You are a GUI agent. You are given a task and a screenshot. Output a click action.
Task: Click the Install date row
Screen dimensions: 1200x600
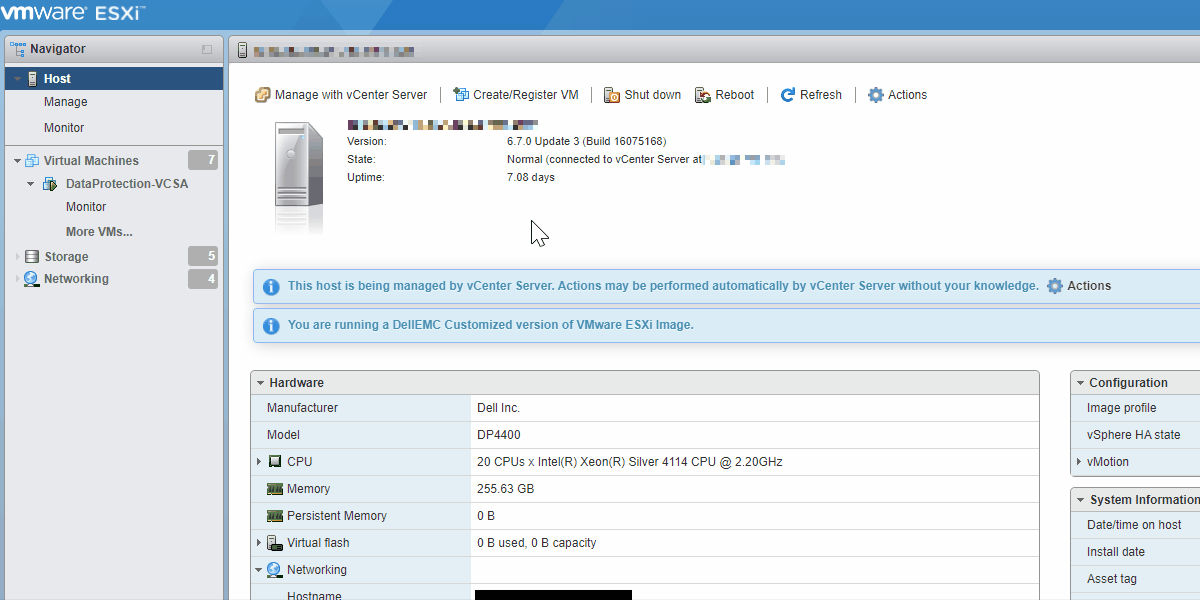(1135, 552)
